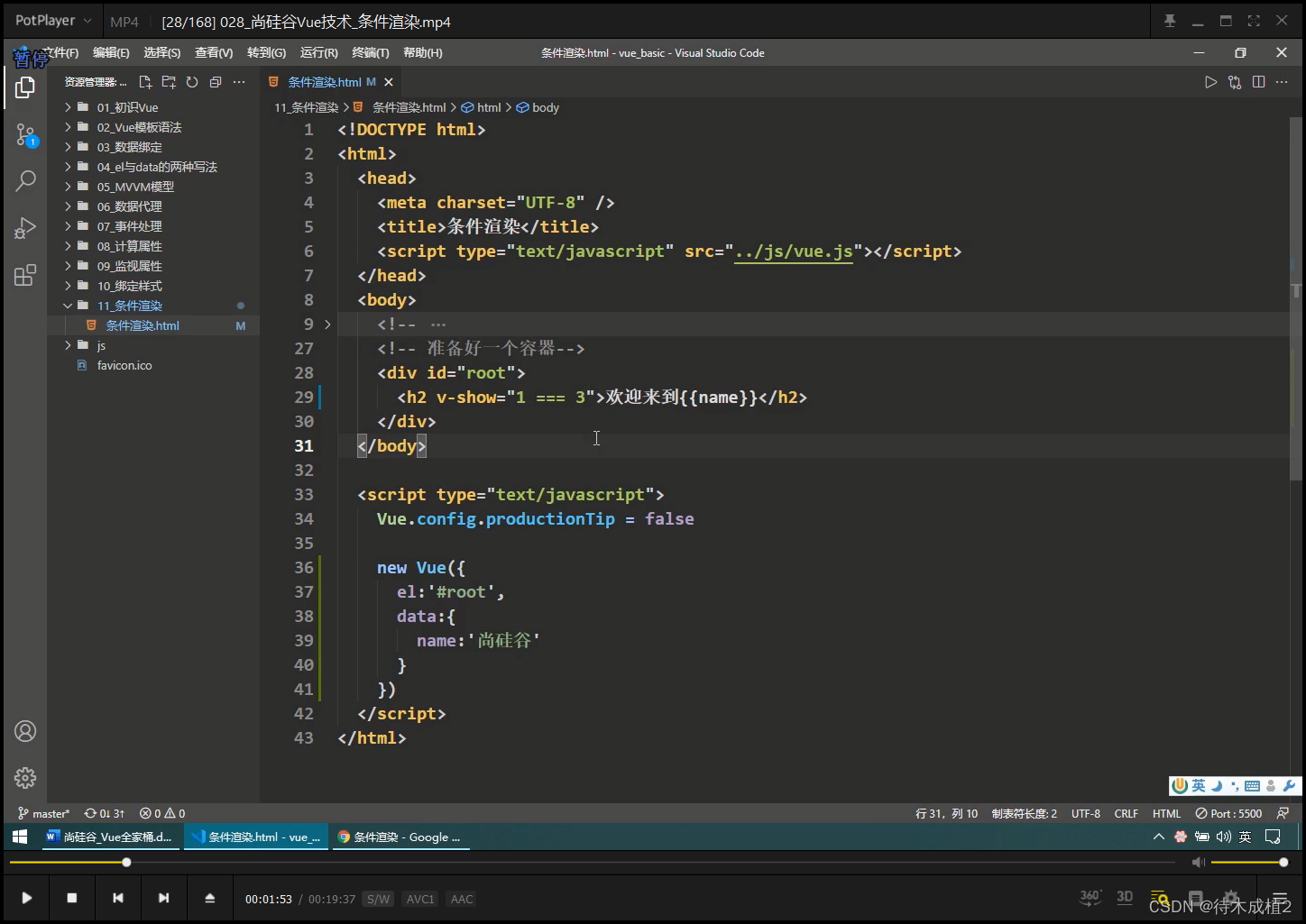Skip to next file in PotPlayer

tap(163, 898)
